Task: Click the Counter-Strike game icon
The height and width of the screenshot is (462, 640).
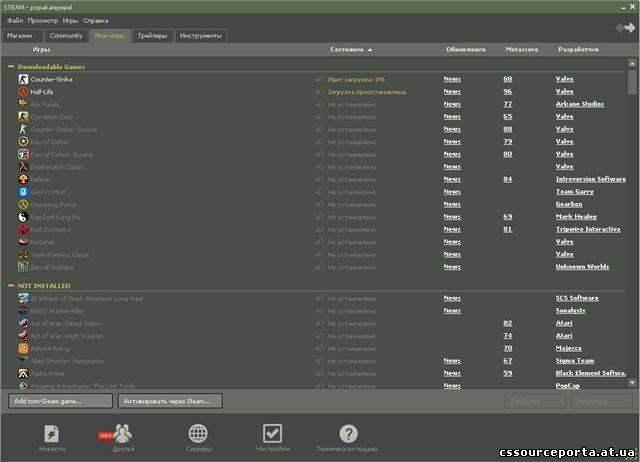Action: pos(23,79)
